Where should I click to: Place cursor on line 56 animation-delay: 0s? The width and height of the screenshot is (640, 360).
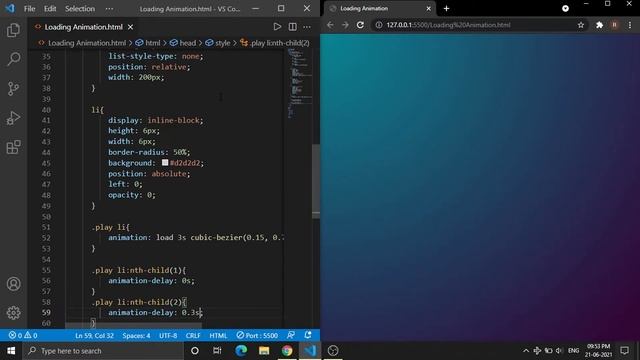click(151, 280)
